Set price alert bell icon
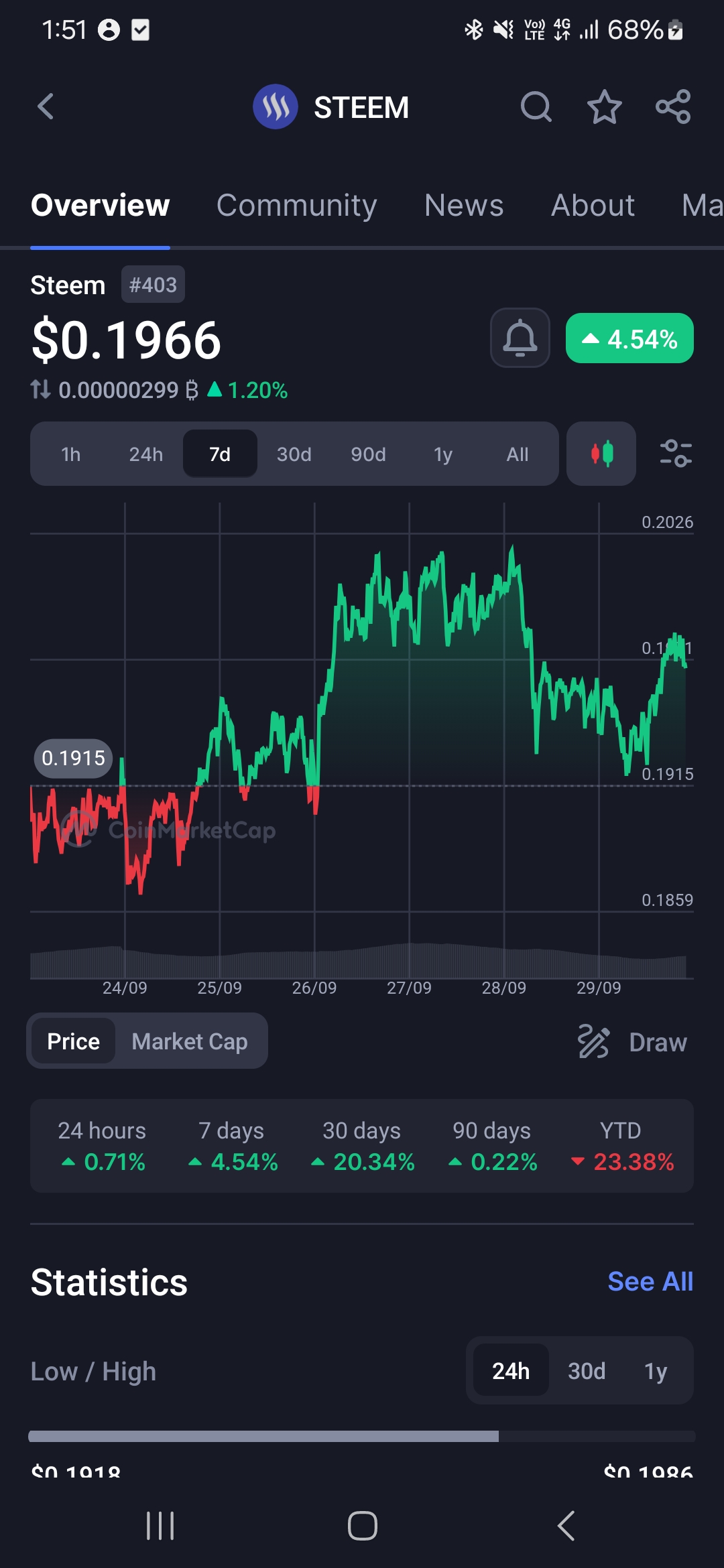Screen dimensions: 724x1568 (x=520, y=338)
